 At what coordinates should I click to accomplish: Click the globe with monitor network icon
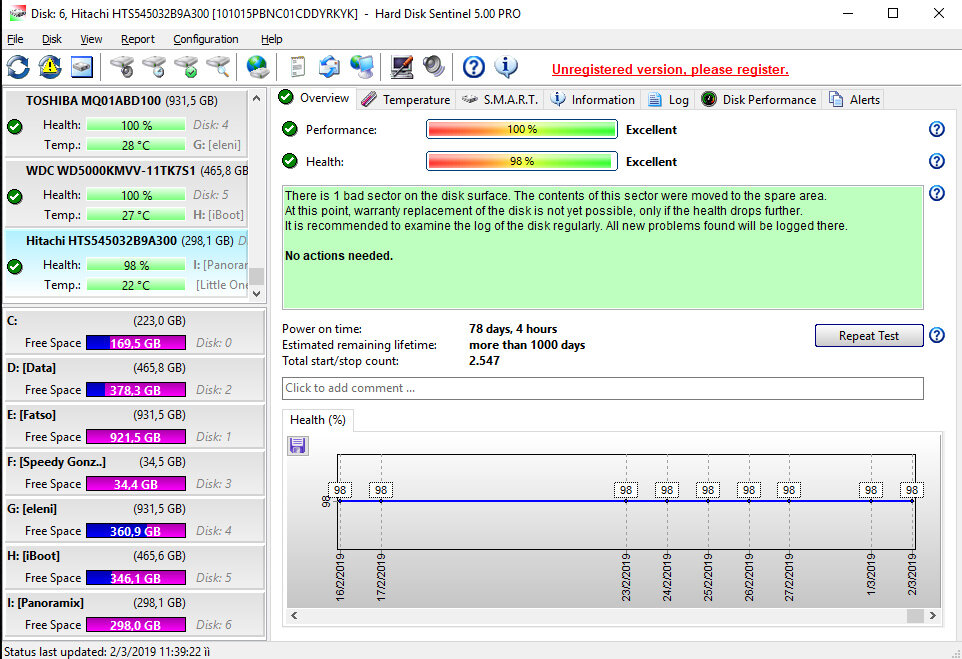(x=362, y=67)
